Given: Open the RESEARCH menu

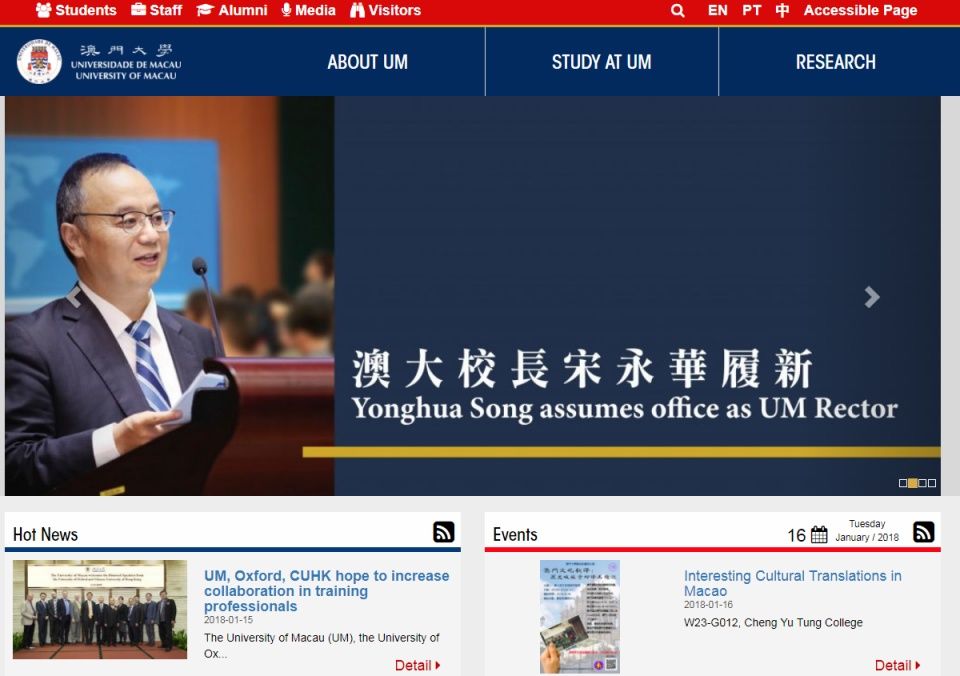Looking at the screenshot, I should pyautogui.click(x=836, y=61).
